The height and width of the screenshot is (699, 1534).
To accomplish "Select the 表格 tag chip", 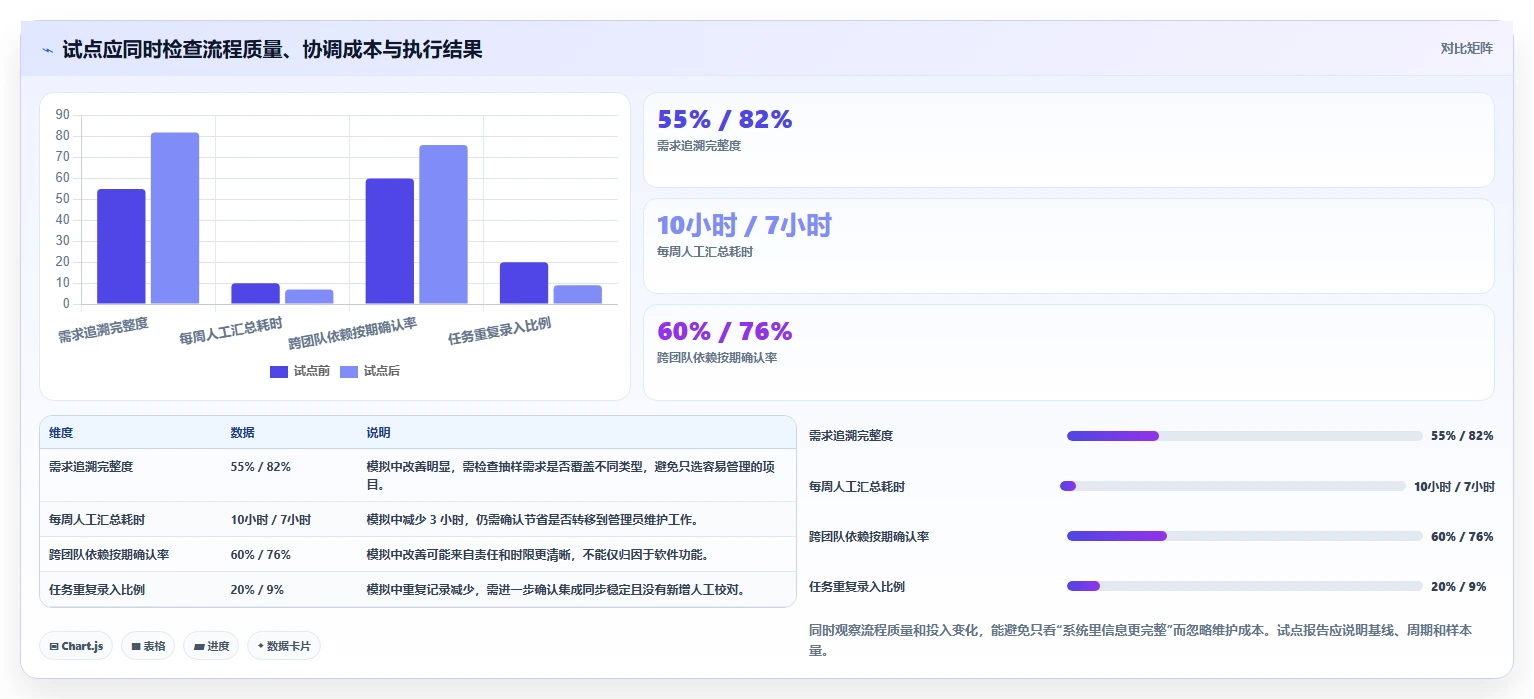I will click(148, 646).
